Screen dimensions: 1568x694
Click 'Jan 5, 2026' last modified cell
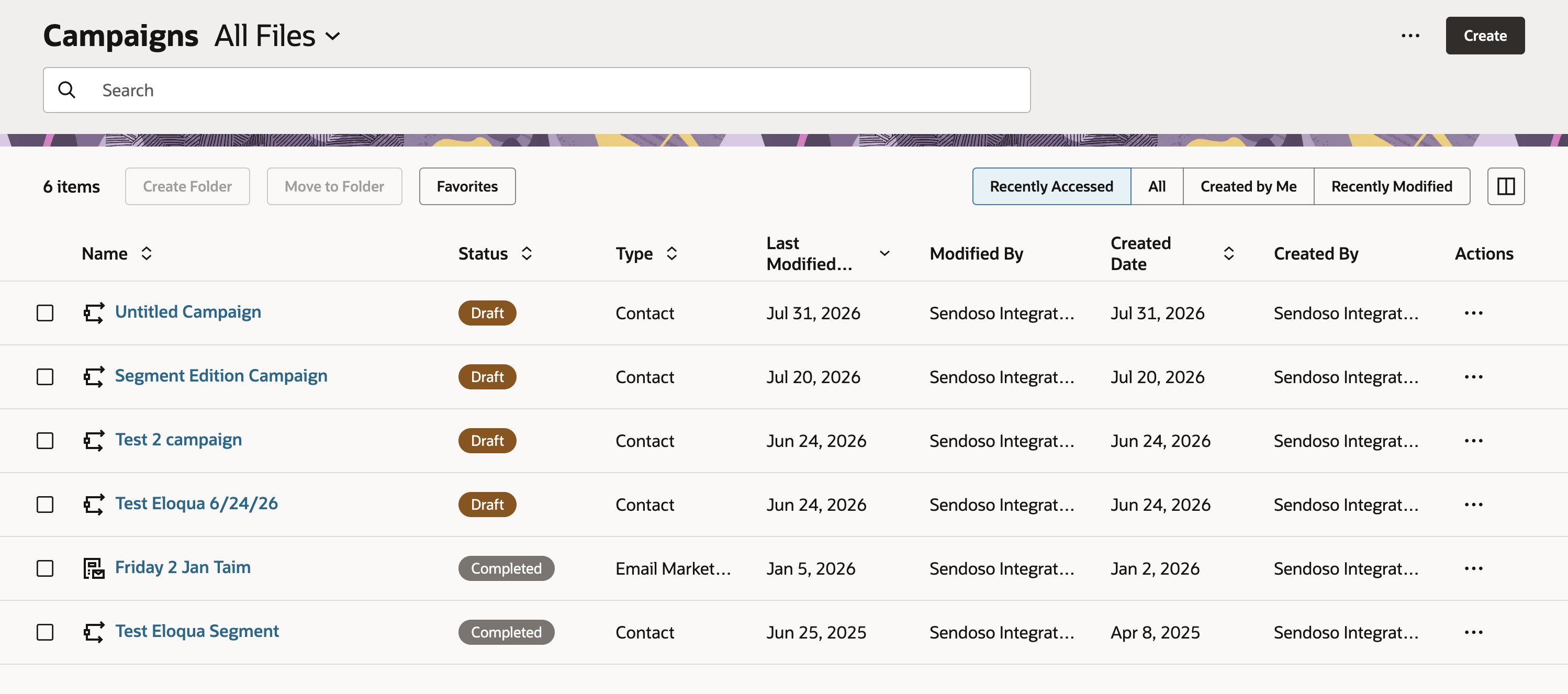click(811, 568)
